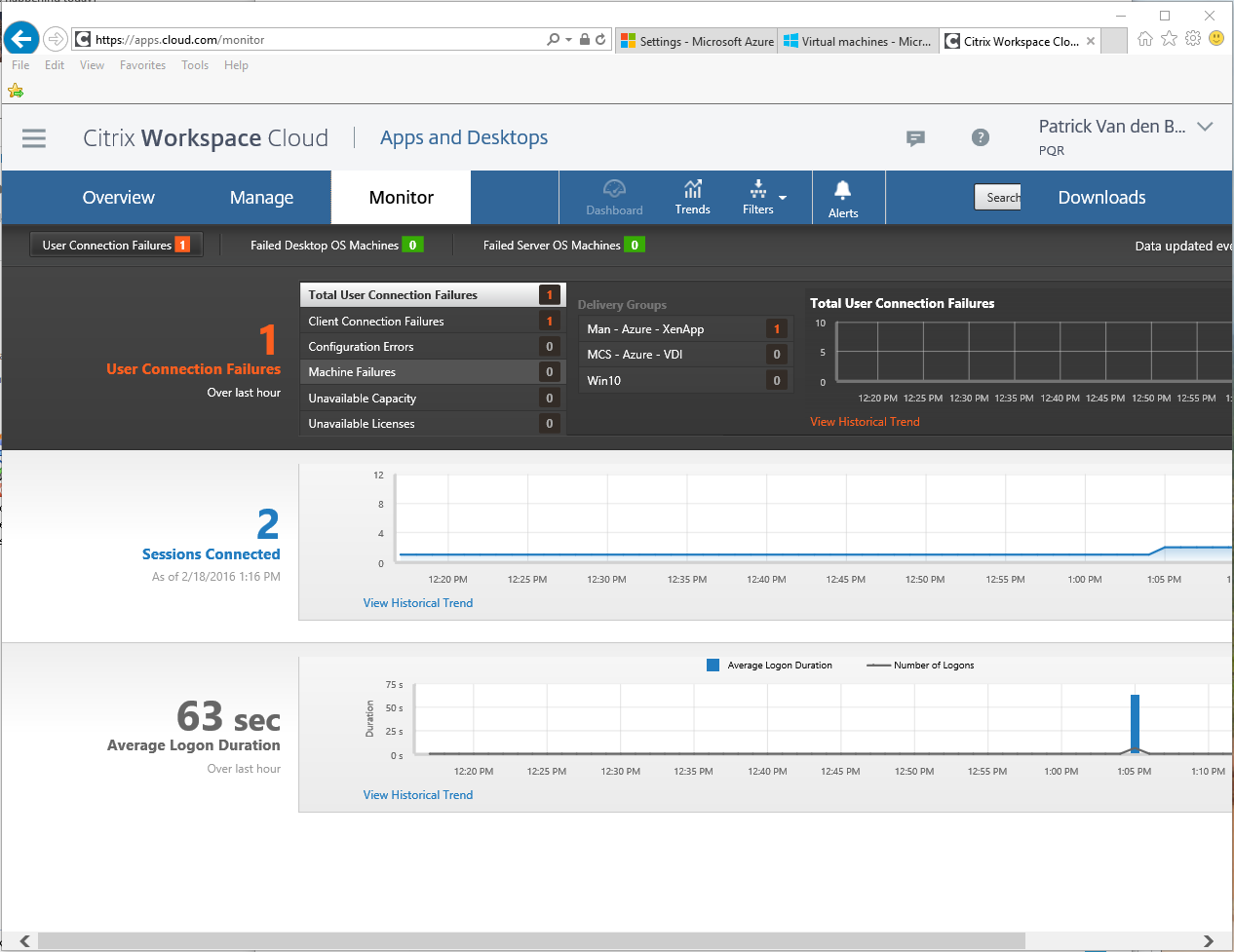1234x952 pixels.
Task: View Historical Trend for Sessions Connected
Action: tap(417, 603)
